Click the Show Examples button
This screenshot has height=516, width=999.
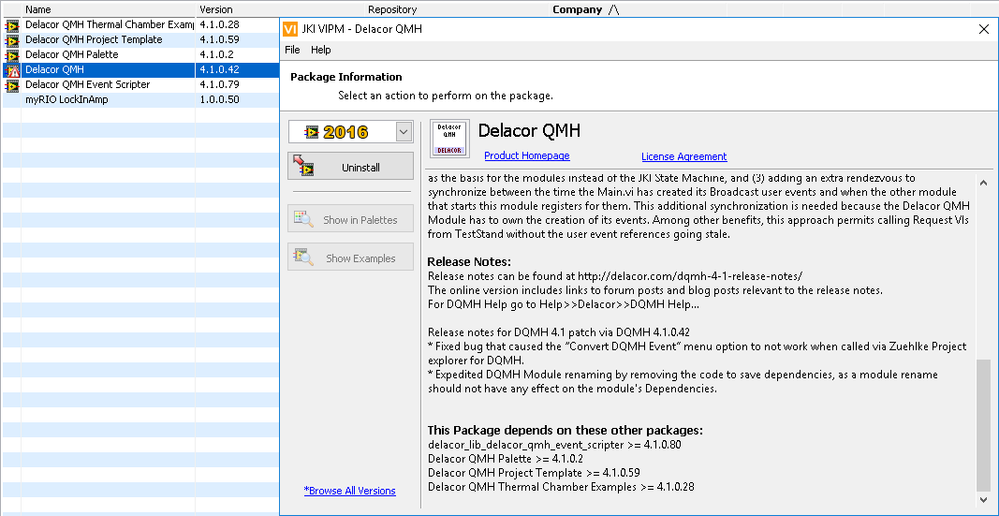pos(350,258)
